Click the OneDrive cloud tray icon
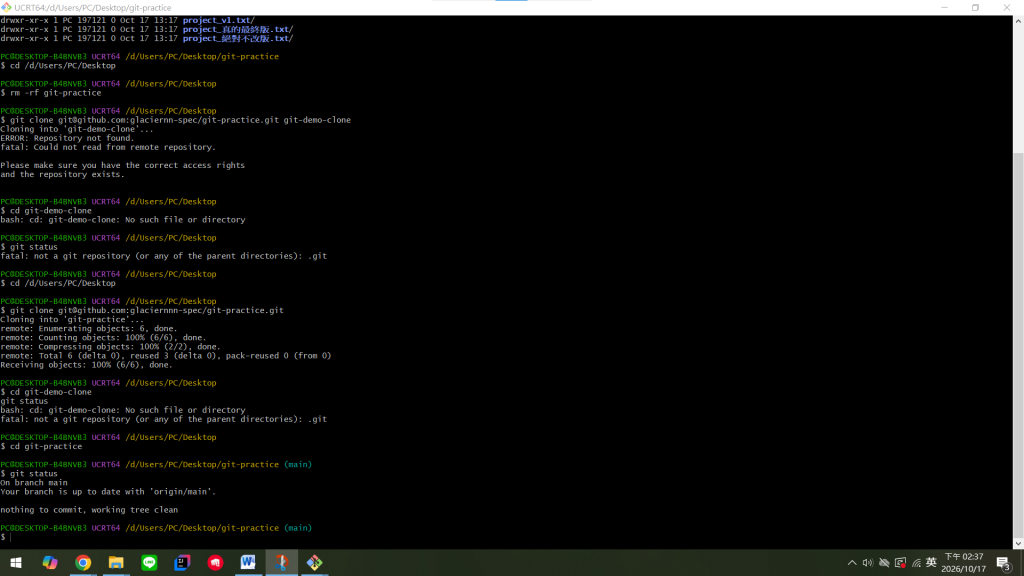Screen dimensions: 1024x576 coord(884,563)
